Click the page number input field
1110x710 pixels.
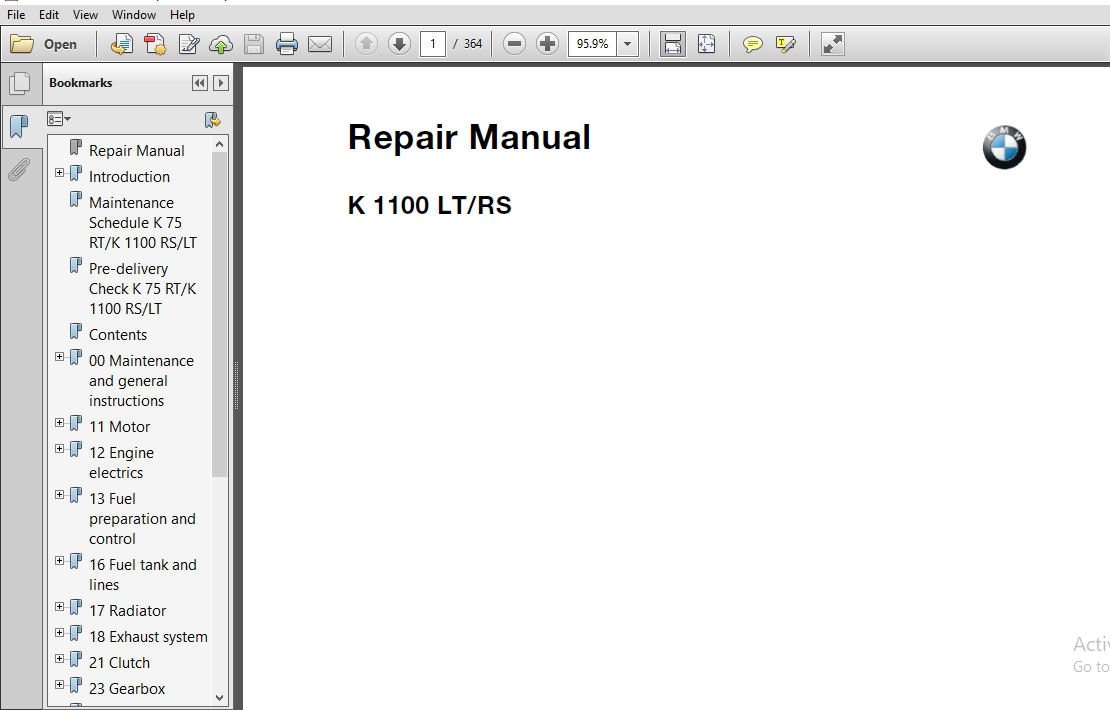(433, 44)
